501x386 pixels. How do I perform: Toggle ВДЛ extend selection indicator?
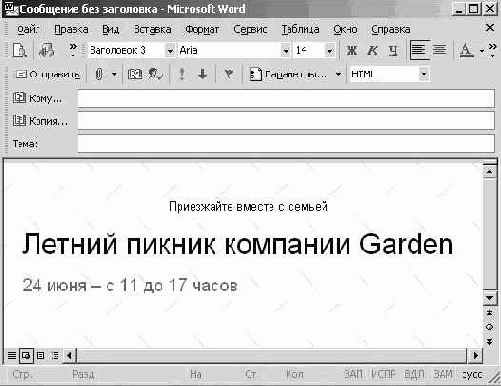click(x=414, y=374)
